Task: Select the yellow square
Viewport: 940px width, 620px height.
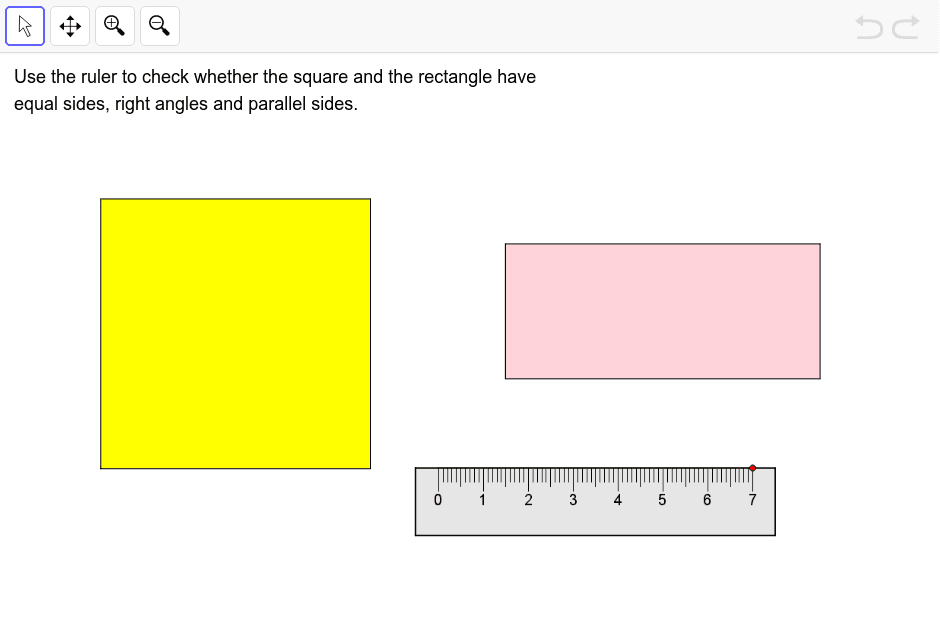Action: pos(235,333)
